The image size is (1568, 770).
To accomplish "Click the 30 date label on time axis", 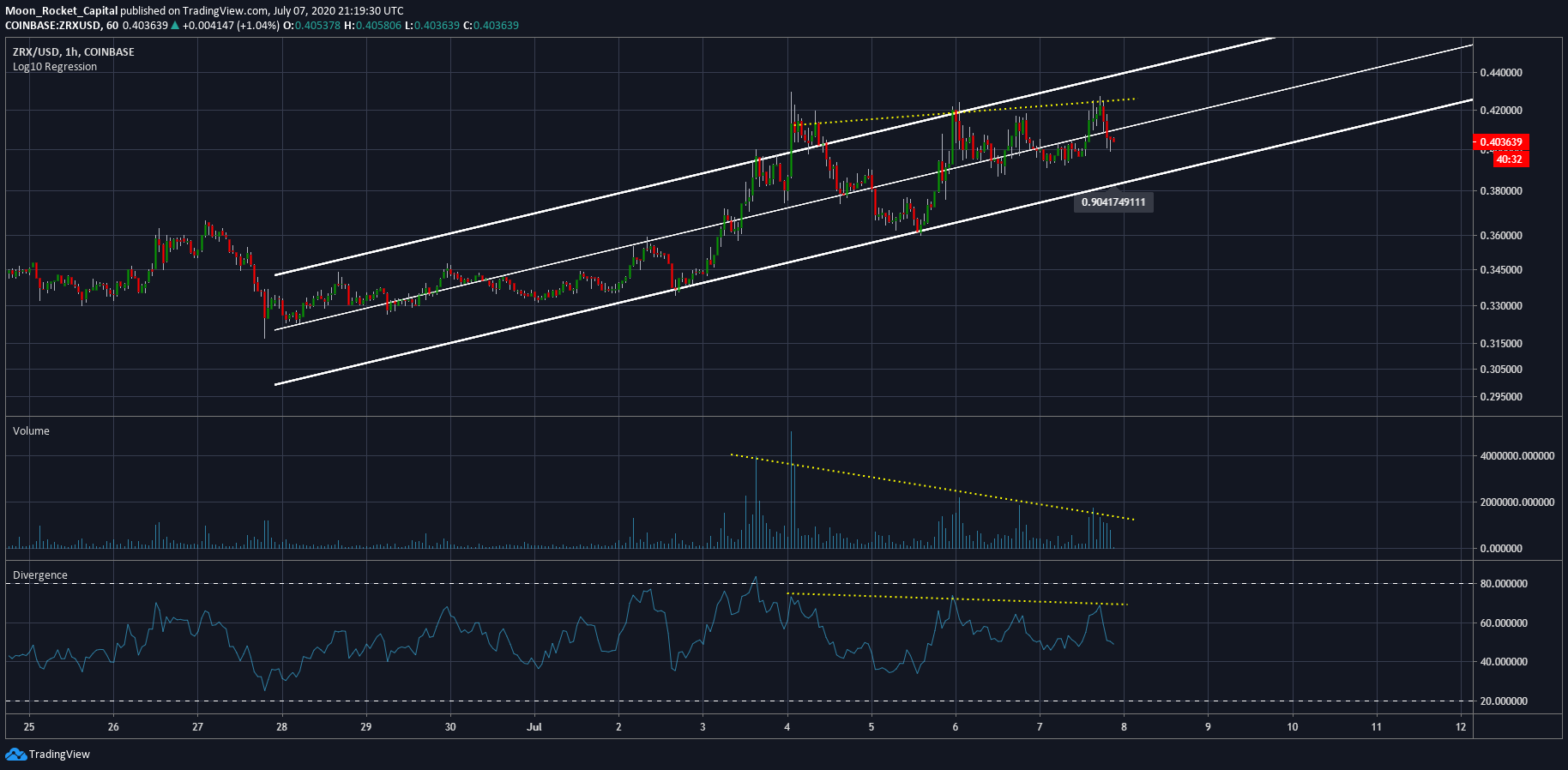I will (x=450, y=727).
